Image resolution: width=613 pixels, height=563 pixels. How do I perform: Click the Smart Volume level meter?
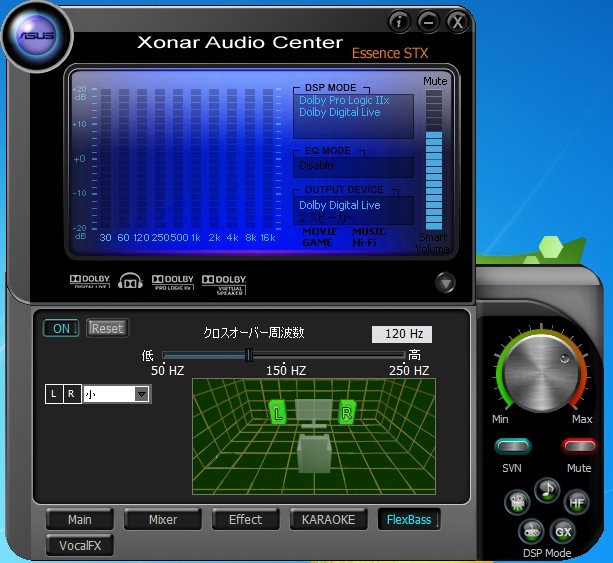pos(434,160)
